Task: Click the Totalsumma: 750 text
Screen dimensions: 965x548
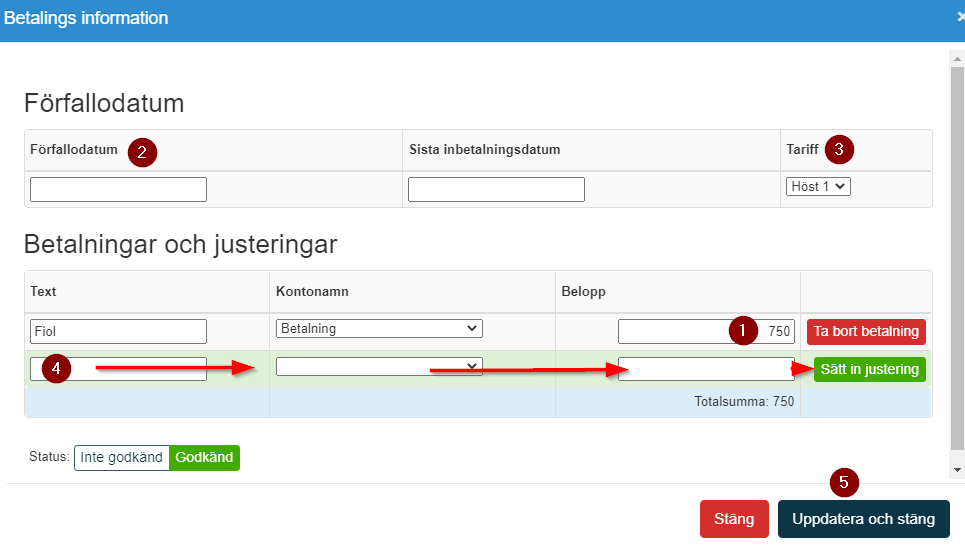Action: [x=744, y=401]
